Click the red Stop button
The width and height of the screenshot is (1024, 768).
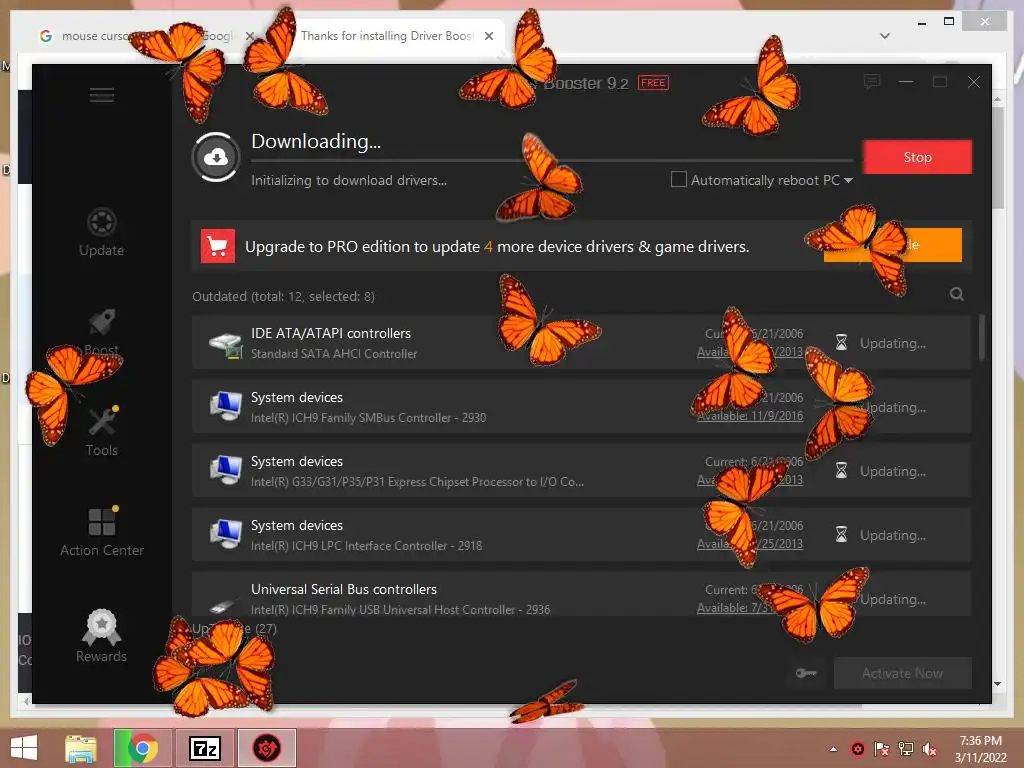point(918,157)
